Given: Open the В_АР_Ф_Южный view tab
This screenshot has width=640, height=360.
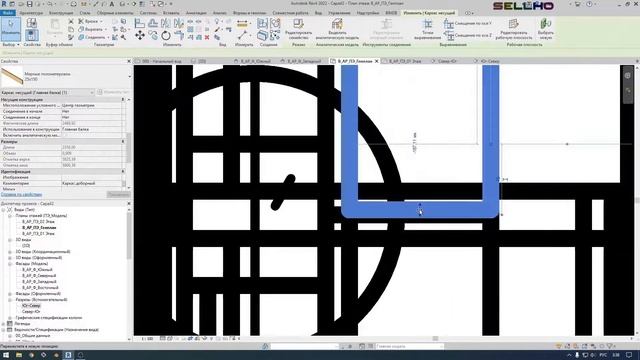Looking at the screenshot, I should [255, 61].
